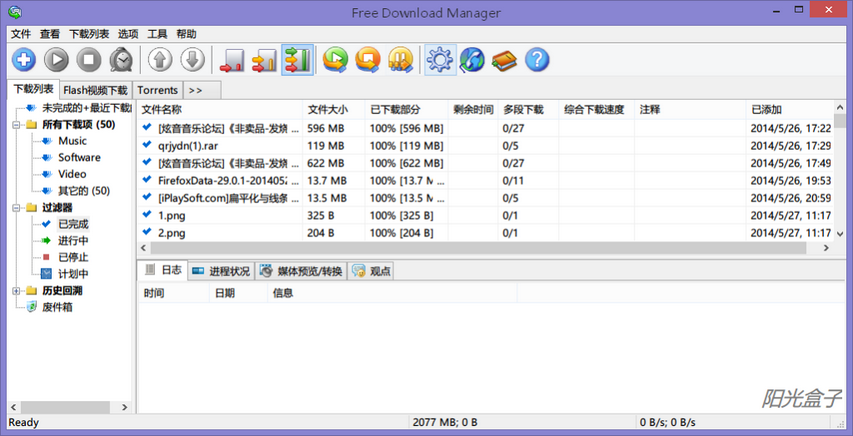This screenshot has width=853, height=436.
Task: Move download up with the up arrow icon
Action: pos(159,60)
